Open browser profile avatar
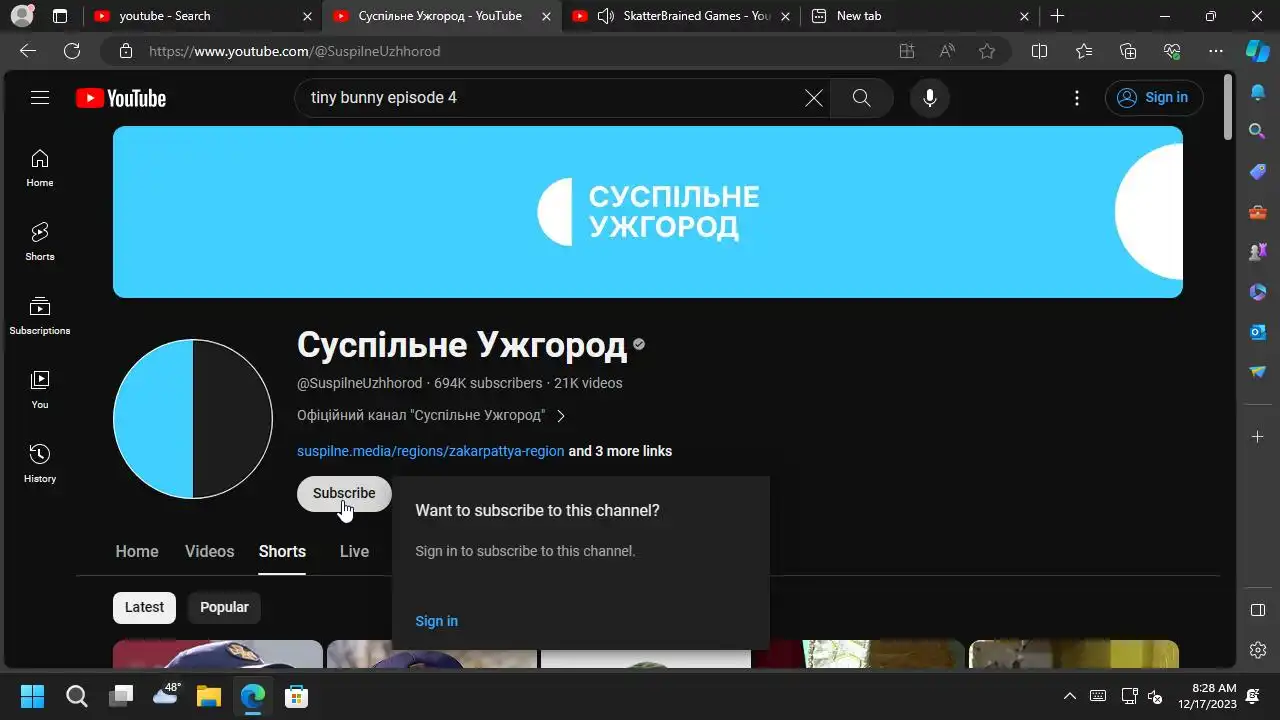Image resolution: width=1280 pixels, height=720 pixels. (x=22, y=16)
